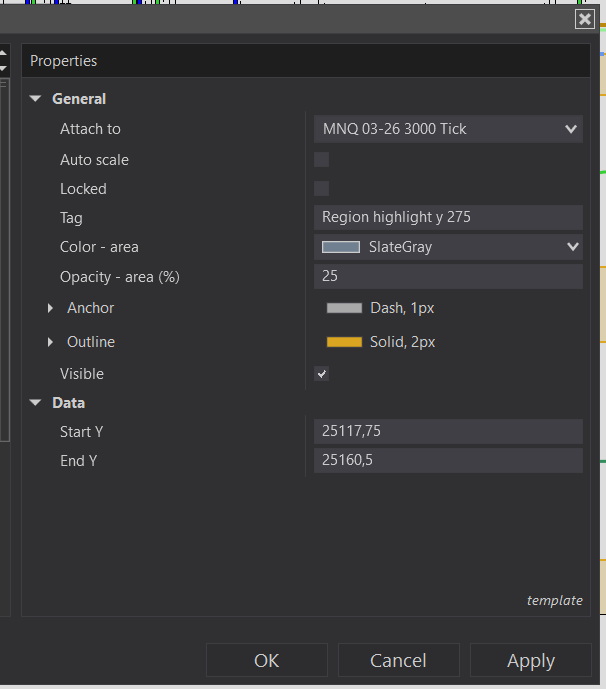
Task: Expand the Outline property
Action: (50, 342)
